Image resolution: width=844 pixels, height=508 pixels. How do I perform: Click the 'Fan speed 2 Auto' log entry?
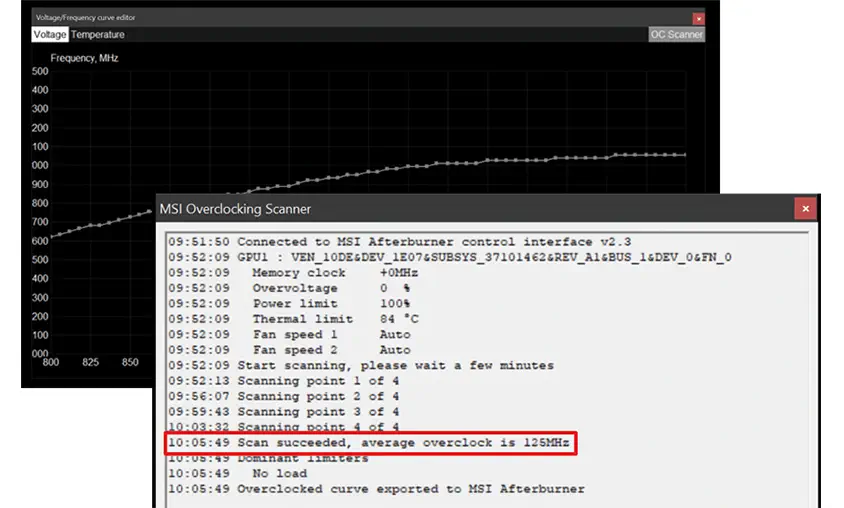(290, 350)
